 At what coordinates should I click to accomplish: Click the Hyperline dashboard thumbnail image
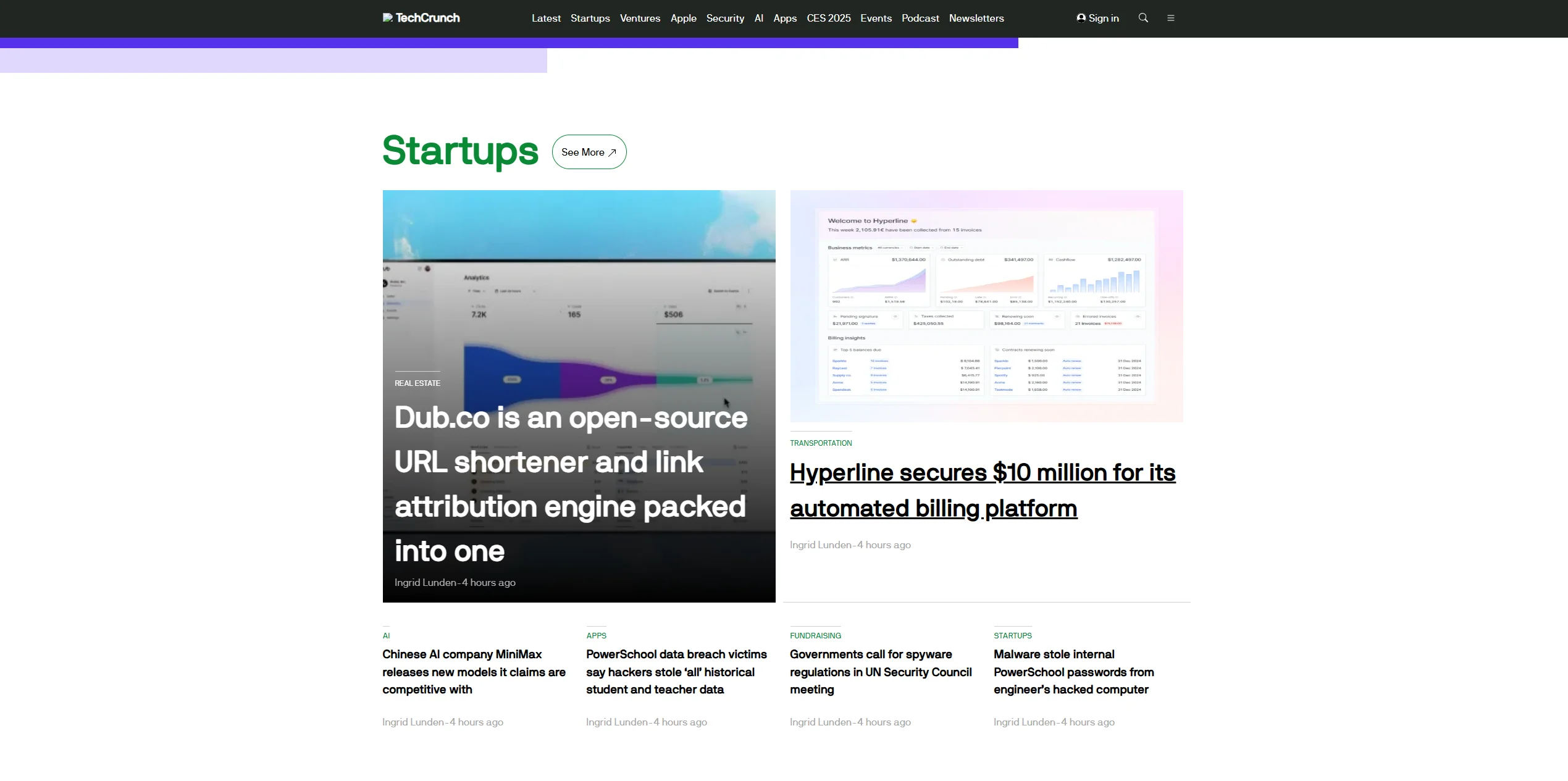pyautogui.click(x=986, y=306)
